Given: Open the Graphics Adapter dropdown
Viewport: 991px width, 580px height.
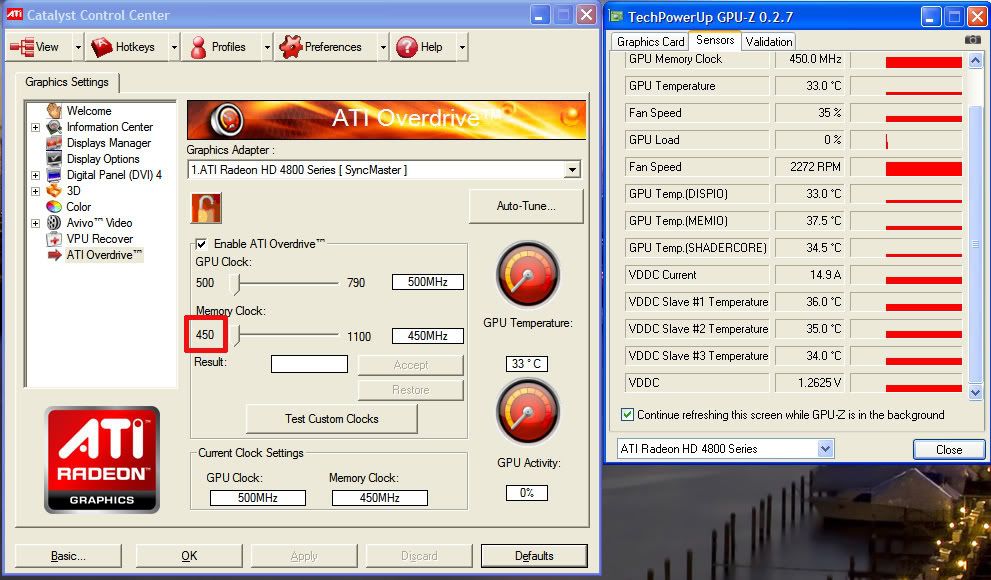Looking at the screenshot, I should (572, 170).
